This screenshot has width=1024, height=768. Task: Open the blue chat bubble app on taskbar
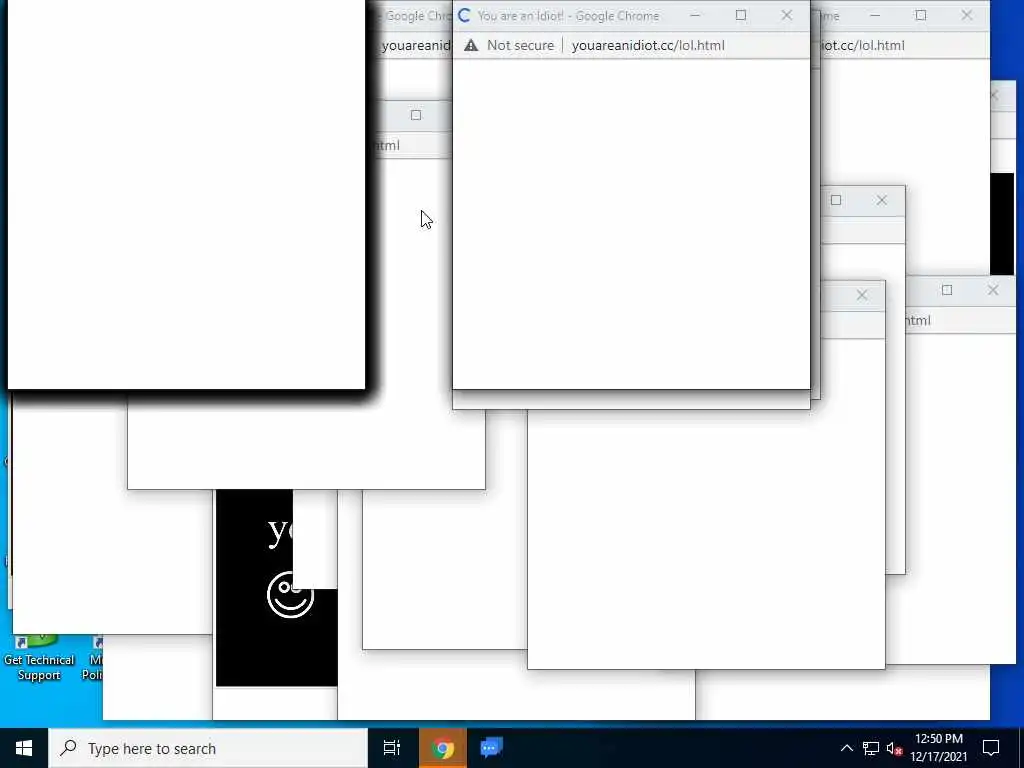[x=491, y=748]
